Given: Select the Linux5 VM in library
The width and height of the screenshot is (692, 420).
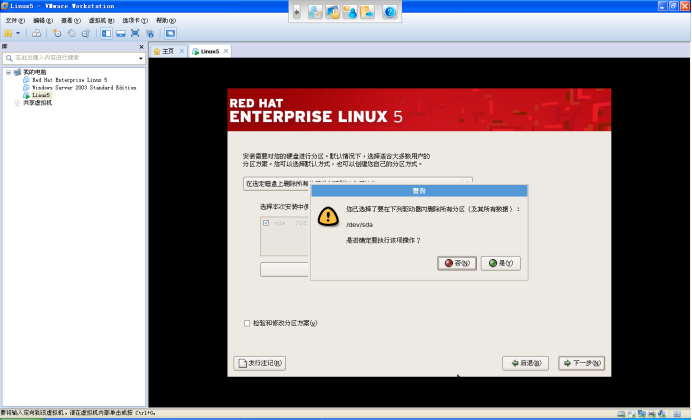Looking at the screenshot, I should (x=41, y=95).
